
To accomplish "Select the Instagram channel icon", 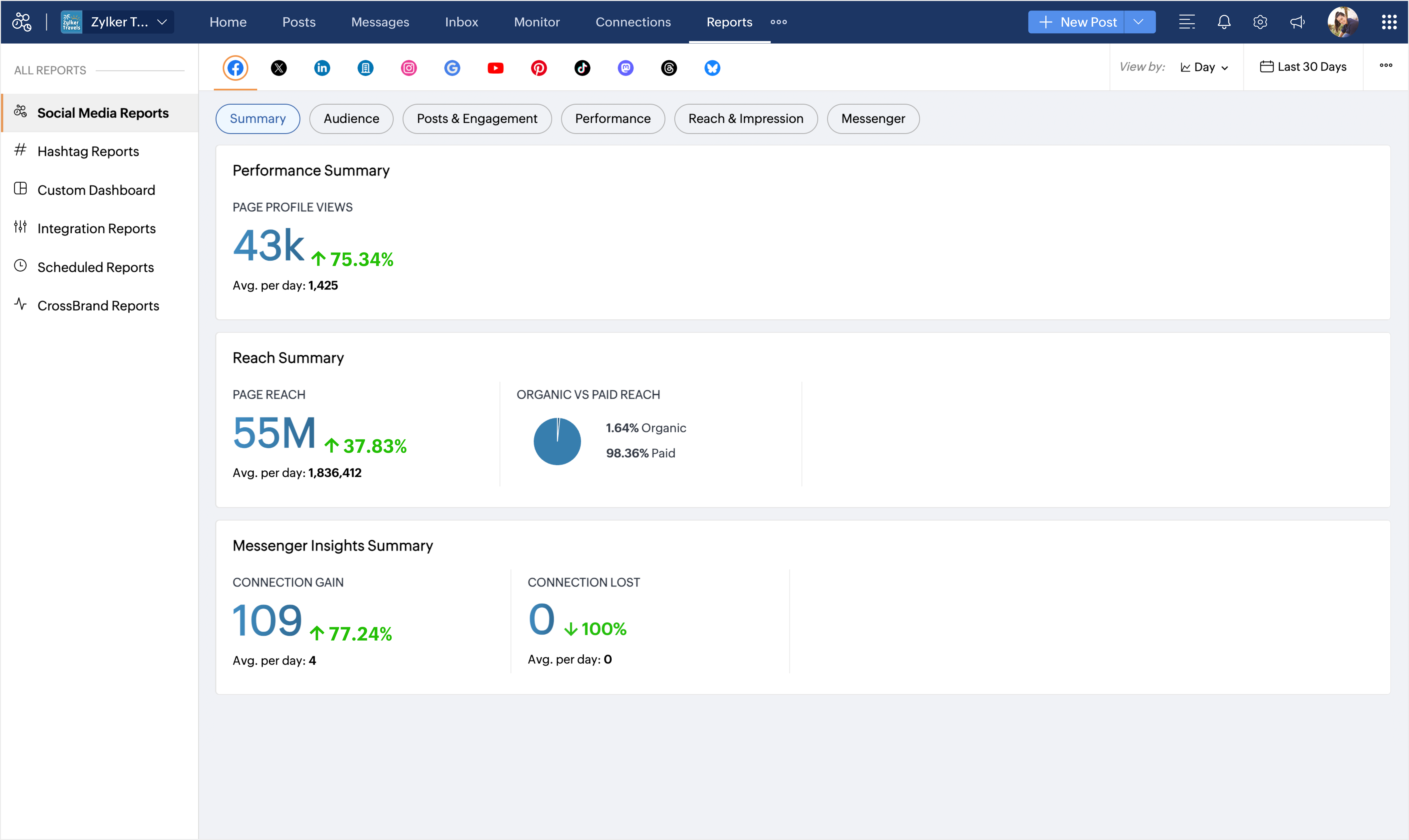I will coord(408,68).
